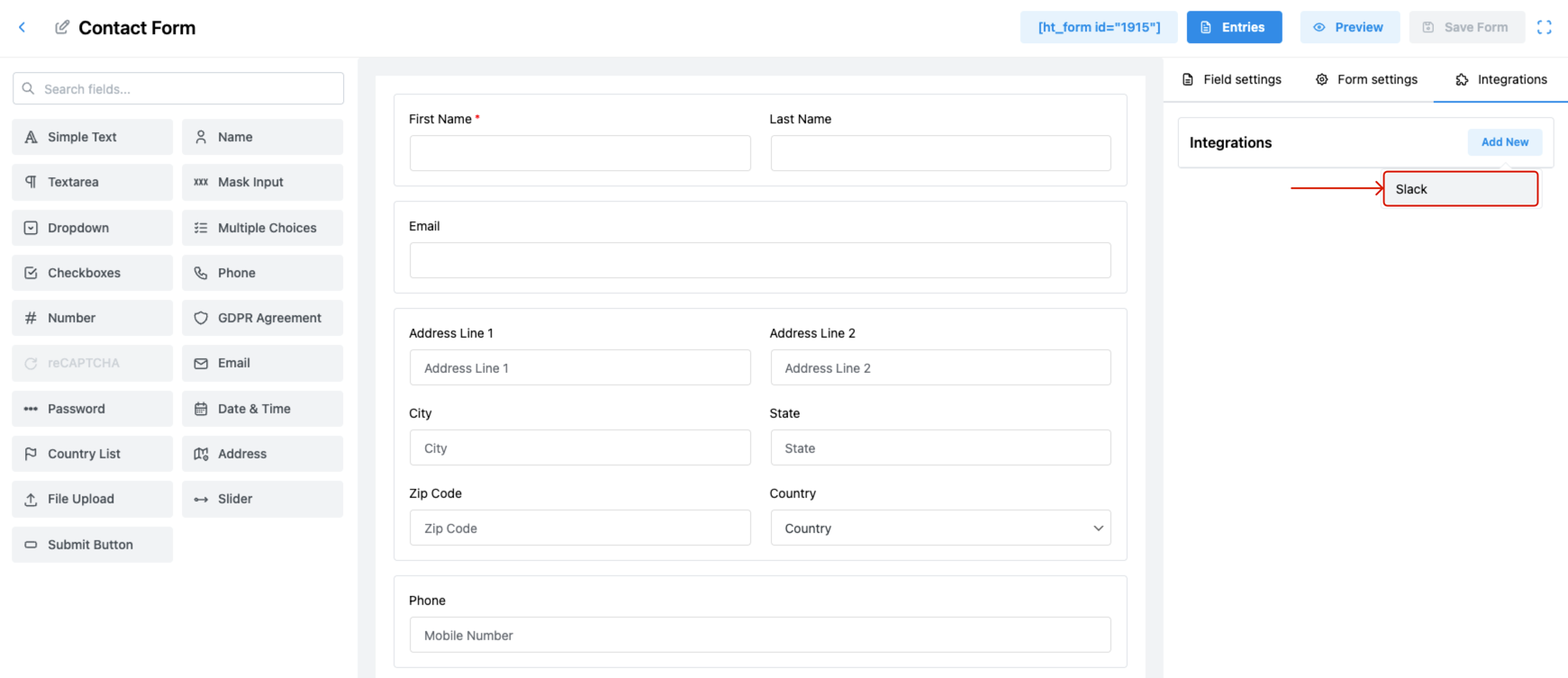Switch to Form settings tab
The image size is (1568, 678).
[x=1366, y=79]
